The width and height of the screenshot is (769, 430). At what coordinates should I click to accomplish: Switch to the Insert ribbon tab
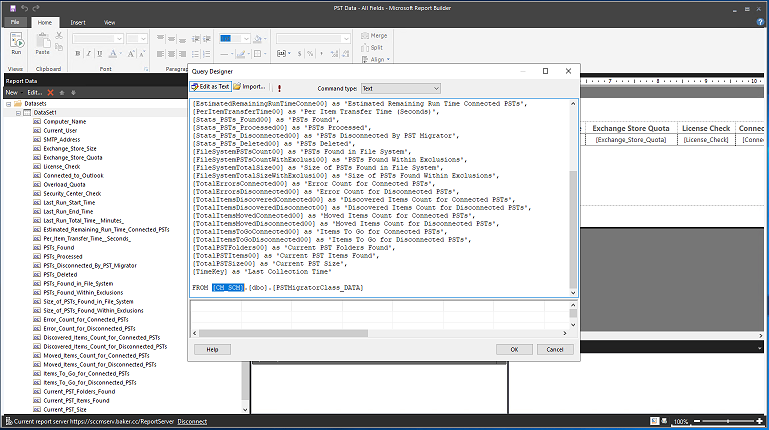78,23
